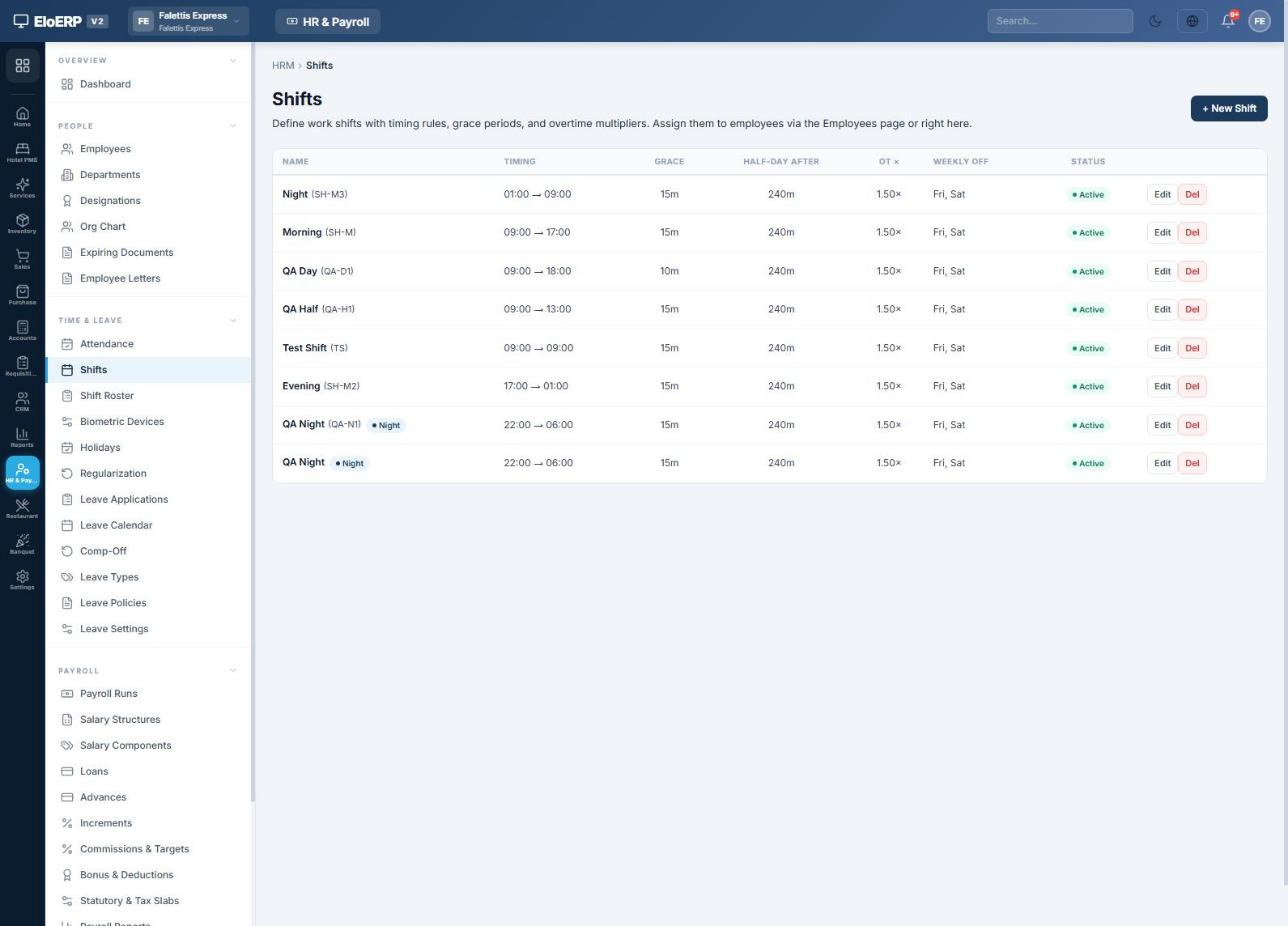Edit the Evening shift row
1288x926 pixels.
(1161, 387)
